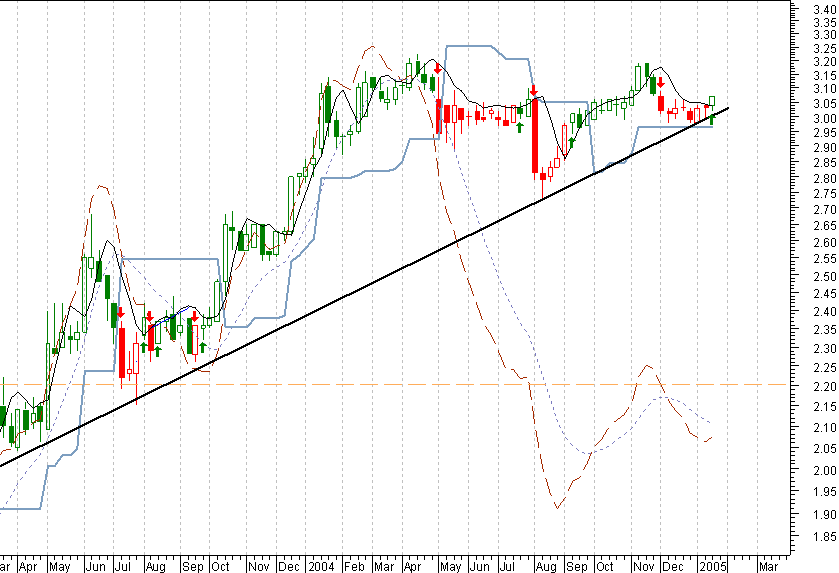The image size is (839, 573).
Task: Click the 2.70 price axis label
Action: [825, 210]
